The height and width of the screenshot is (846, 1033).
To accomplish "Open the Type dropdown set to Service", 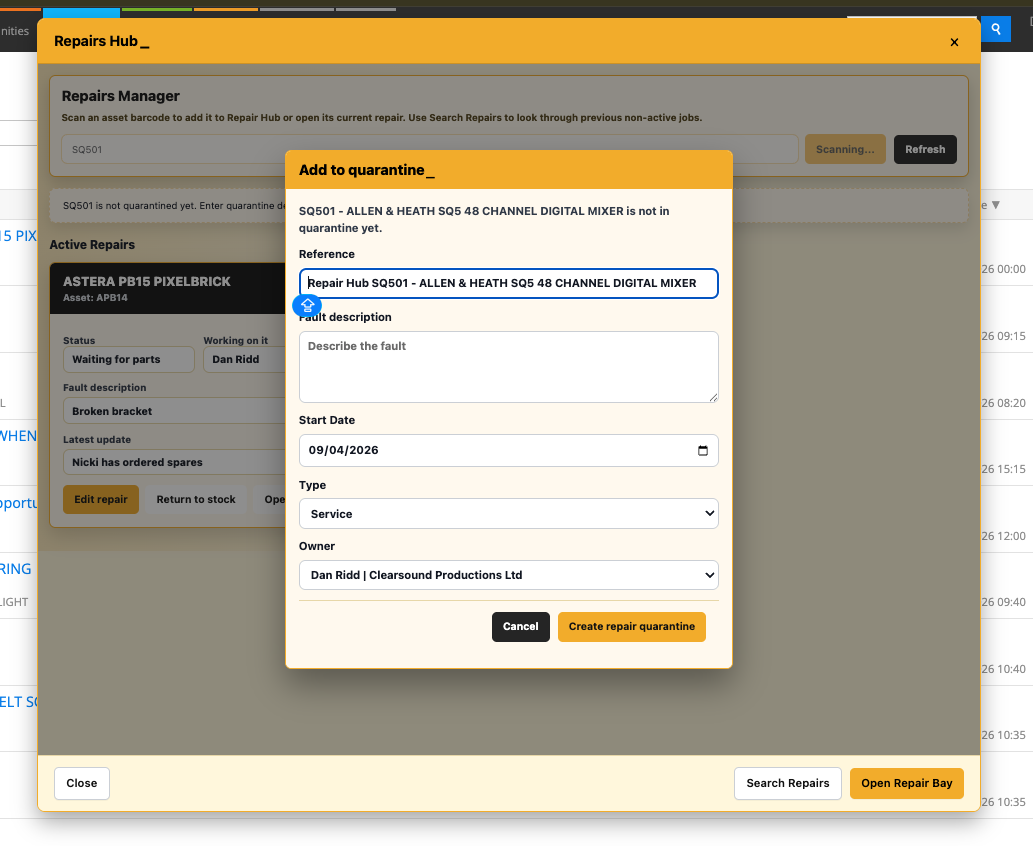I will pos(509,513).
